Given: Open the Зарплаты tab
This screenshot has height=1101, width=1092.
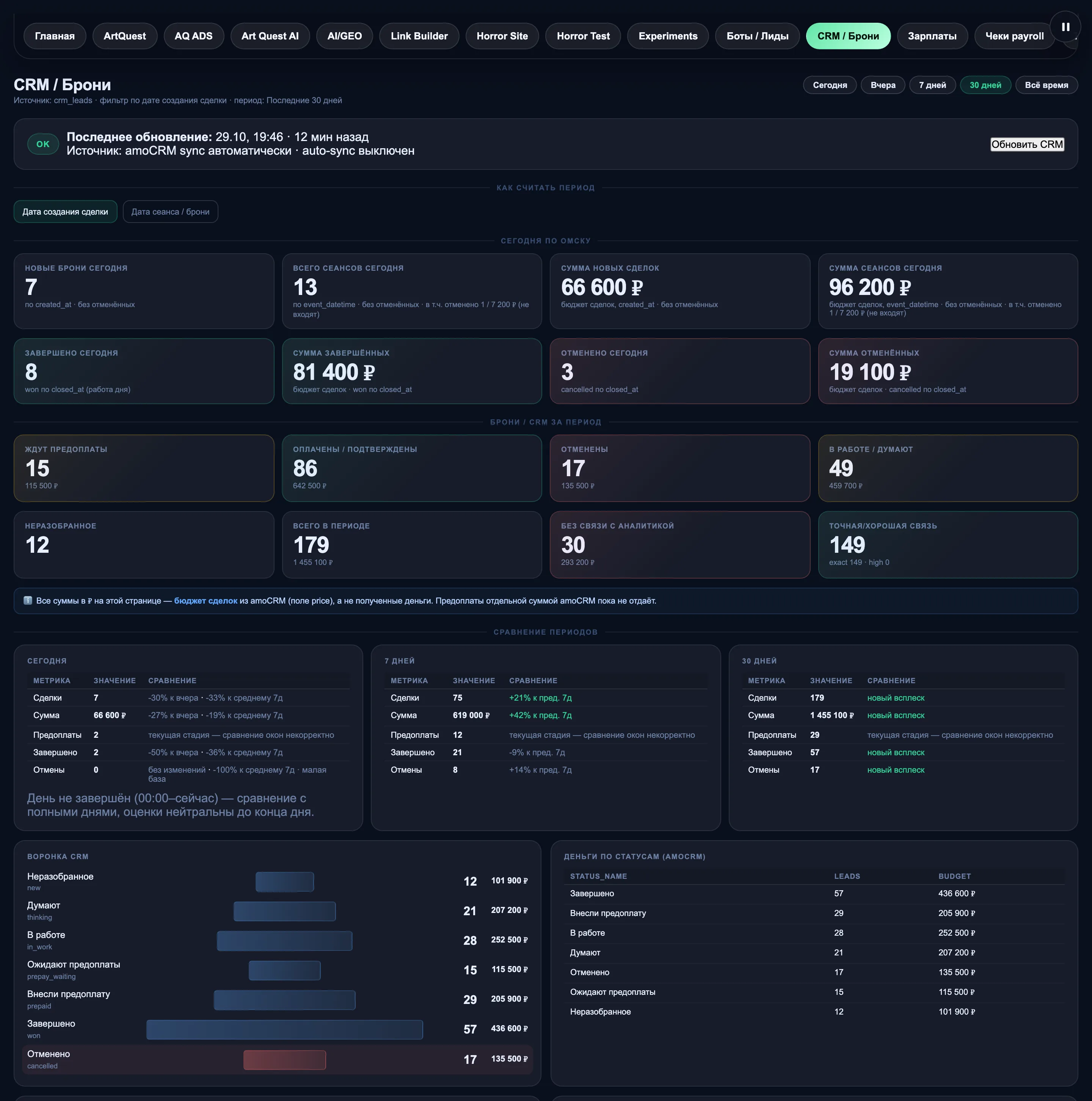Looking at the screenshot, I should point(932,36).
